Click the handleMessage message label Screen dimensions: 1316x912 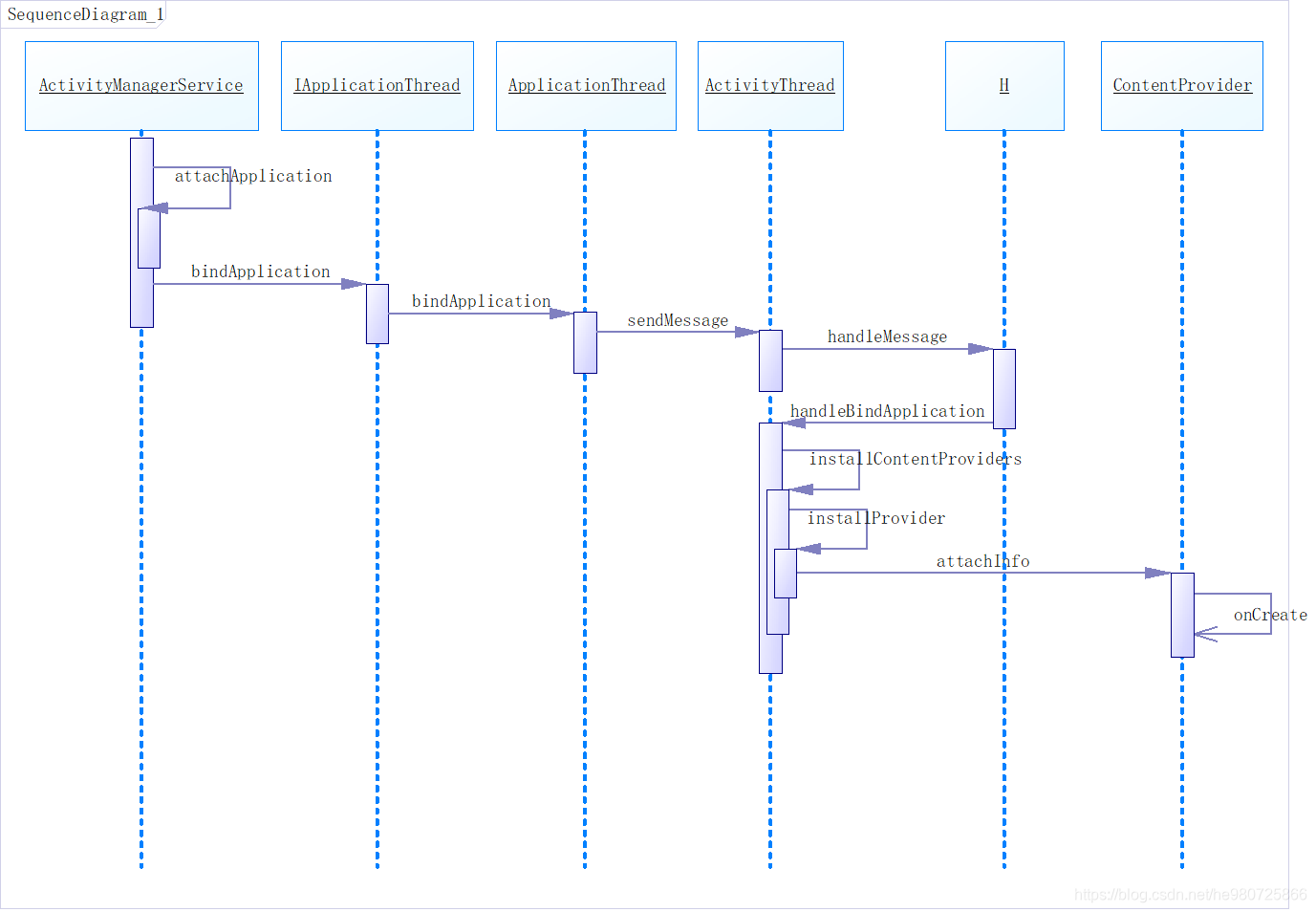click(887, 337)
